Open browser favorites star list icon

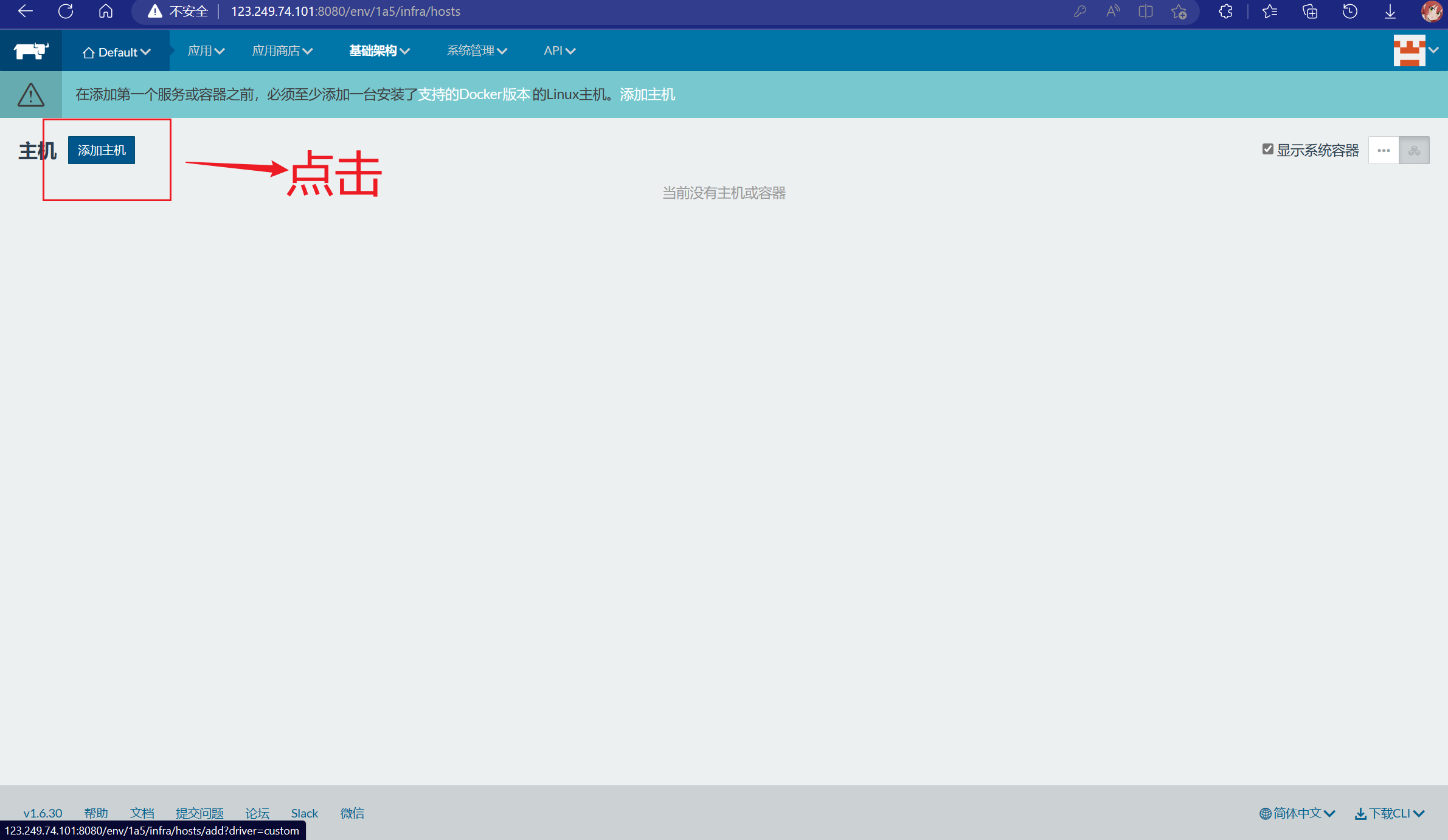click(x=1269, y=12)
